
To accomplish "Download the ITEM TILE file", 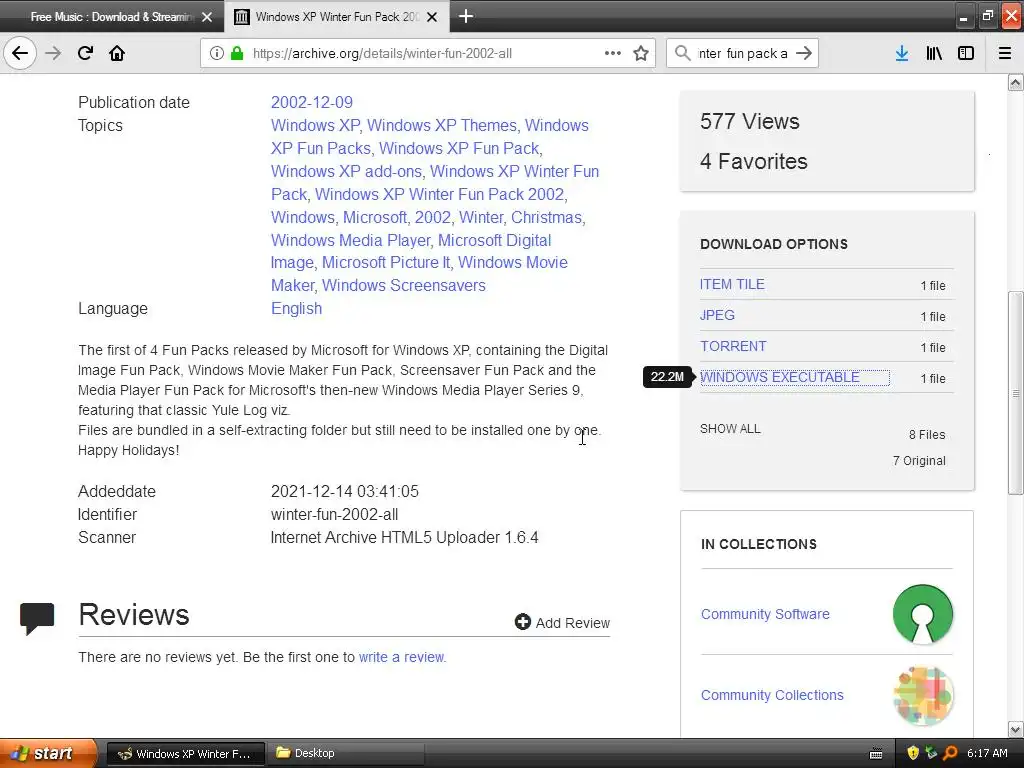I will pos(732,284).
